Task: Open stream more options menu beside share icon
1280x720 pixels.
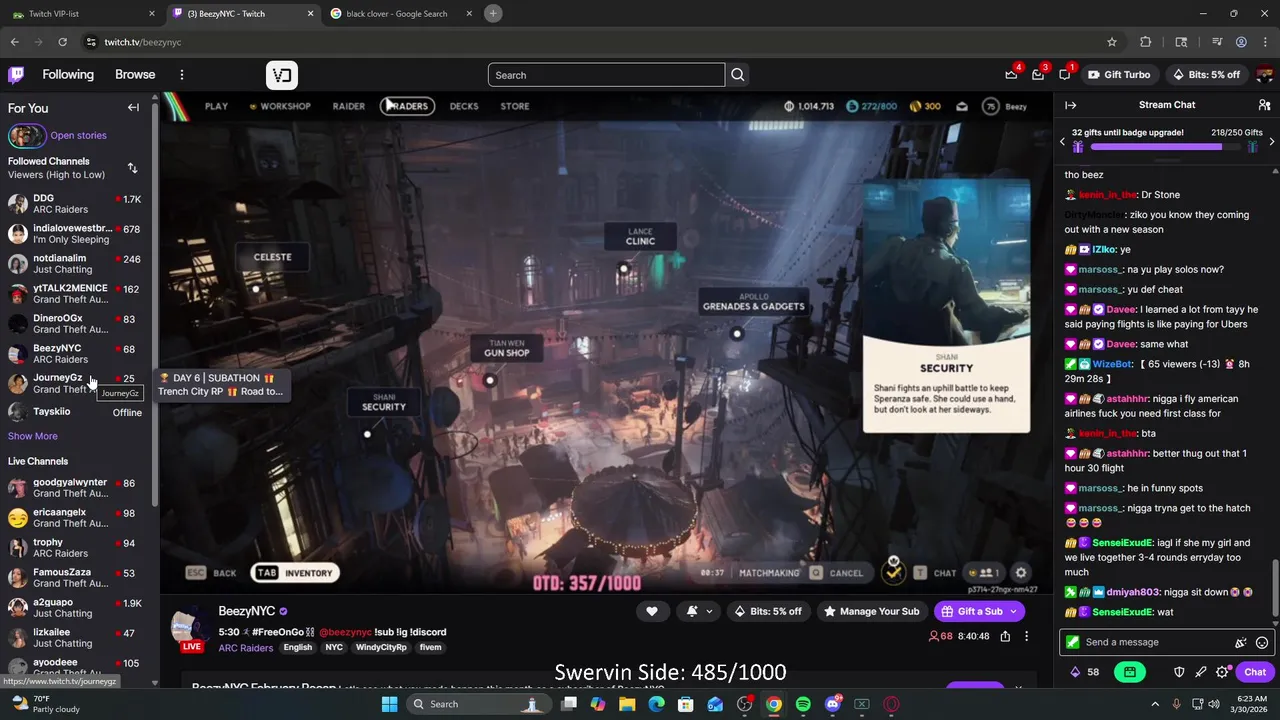Action: coord(1026,636)
